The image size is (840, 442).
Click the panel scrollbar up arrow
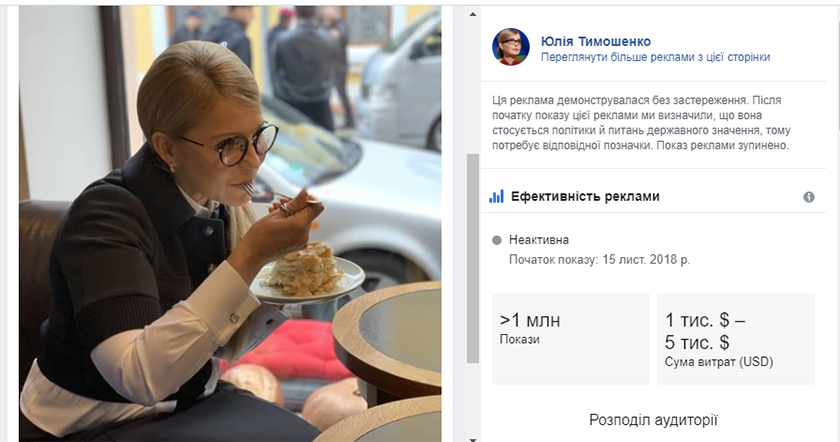click(x=472, y=14)
